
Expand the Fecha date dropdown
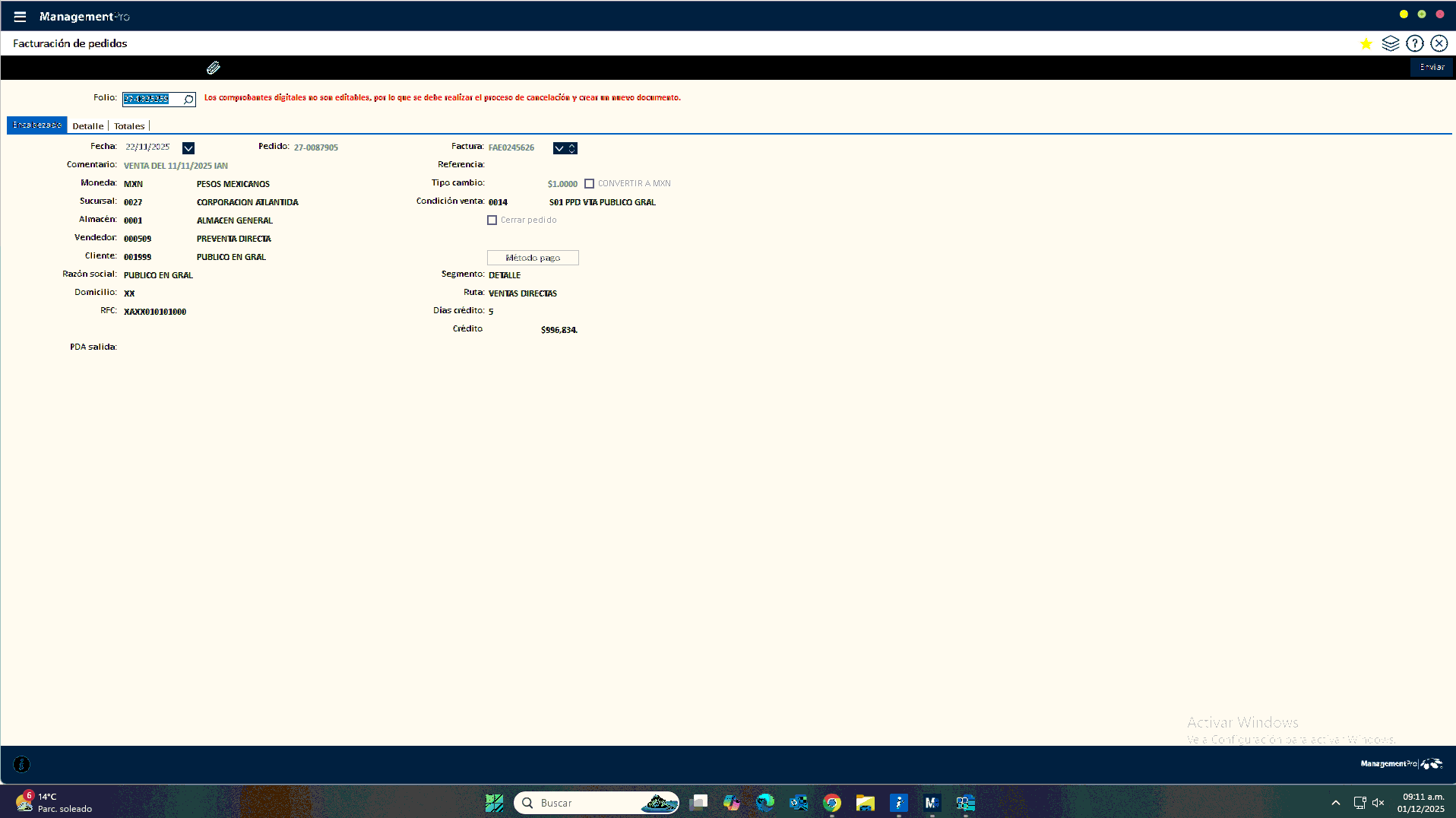(188, 148)
